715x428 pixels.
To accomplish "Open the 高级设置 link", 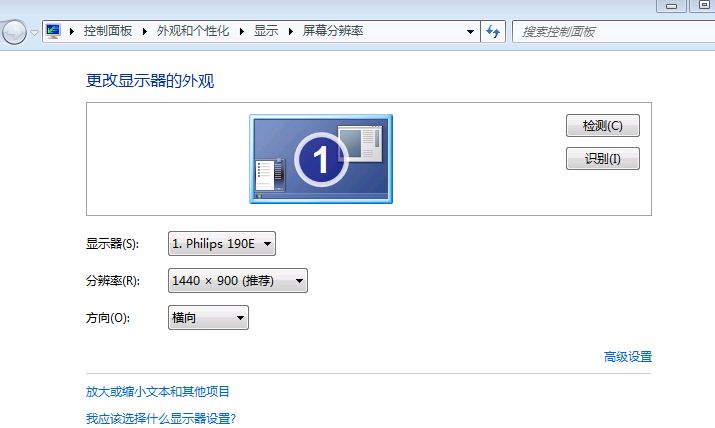I will [x=627, y=357].
